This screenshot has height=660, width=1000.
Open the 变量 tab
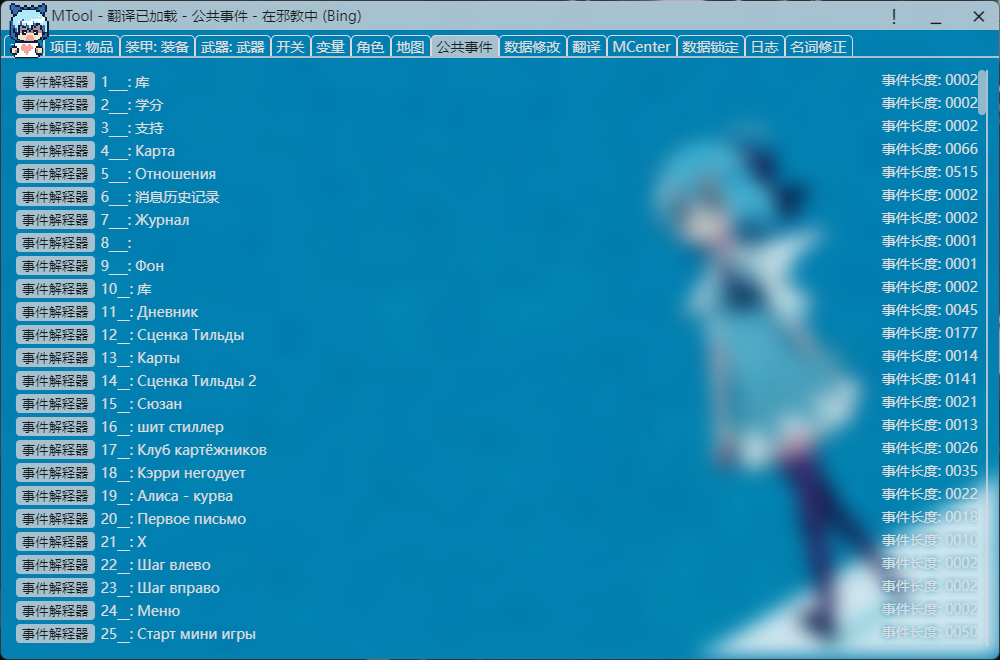coord(330,47)
